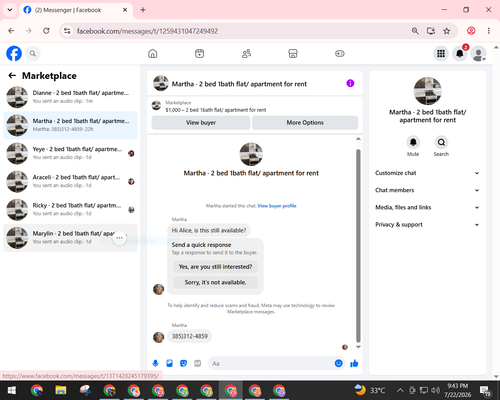Select Martha conversation in list

point(70,125)
